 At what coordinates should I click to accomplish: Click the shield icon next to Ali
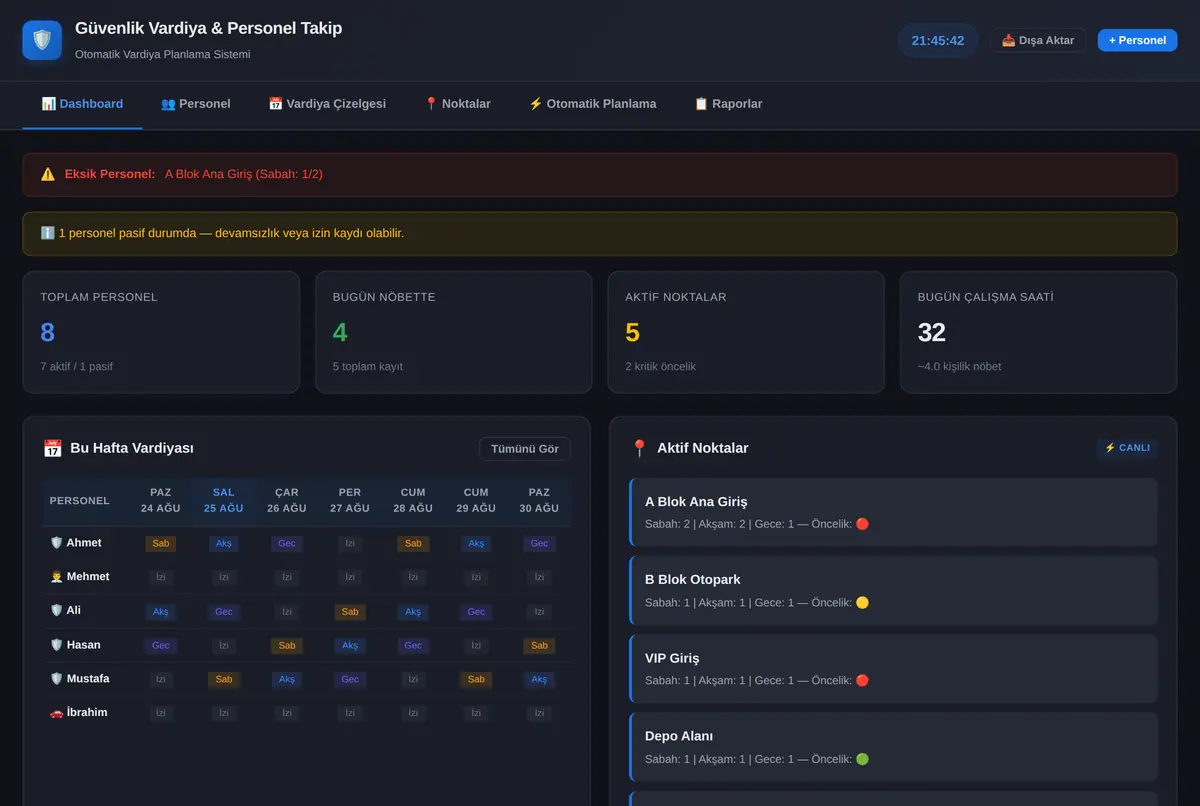(x=56, y=611)
